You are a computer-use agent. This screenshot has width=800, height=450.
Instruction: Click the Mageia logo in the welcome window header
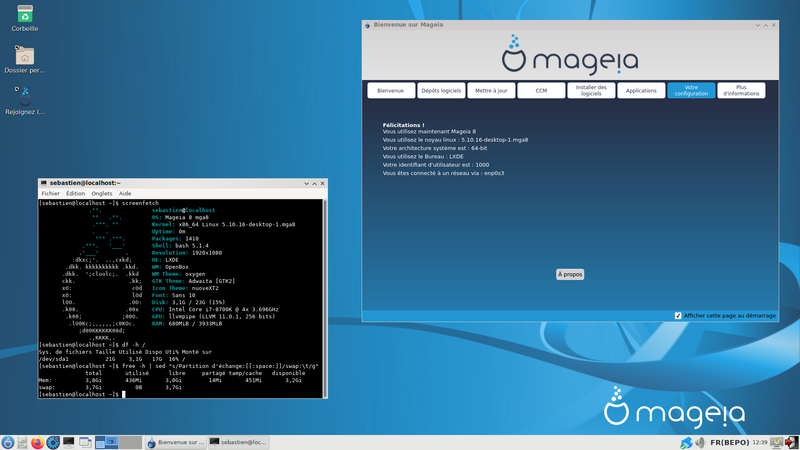pyautogui.click(x=570, y=55)
